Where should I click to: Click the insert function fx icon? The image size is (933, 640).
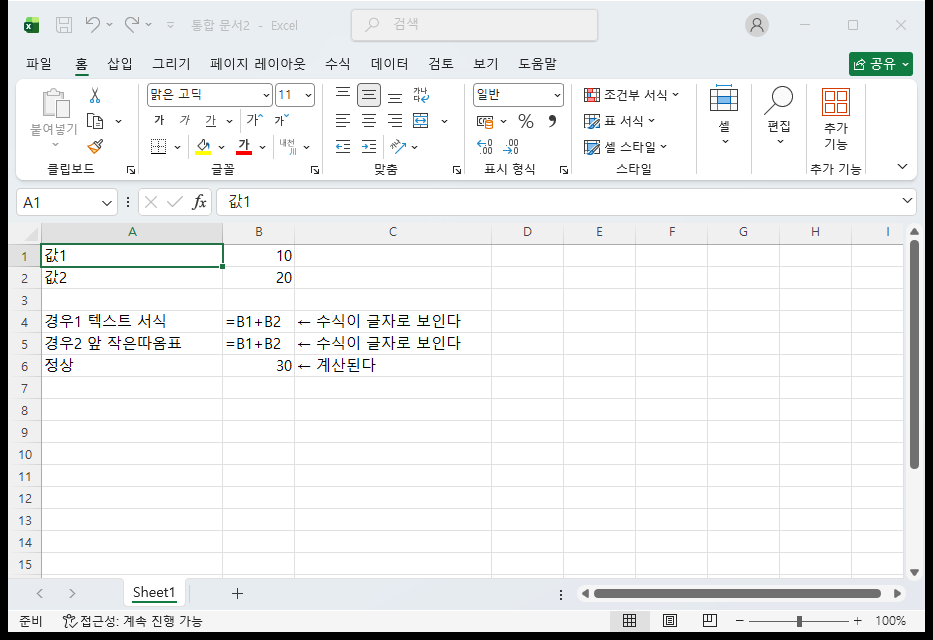point(199,202)
